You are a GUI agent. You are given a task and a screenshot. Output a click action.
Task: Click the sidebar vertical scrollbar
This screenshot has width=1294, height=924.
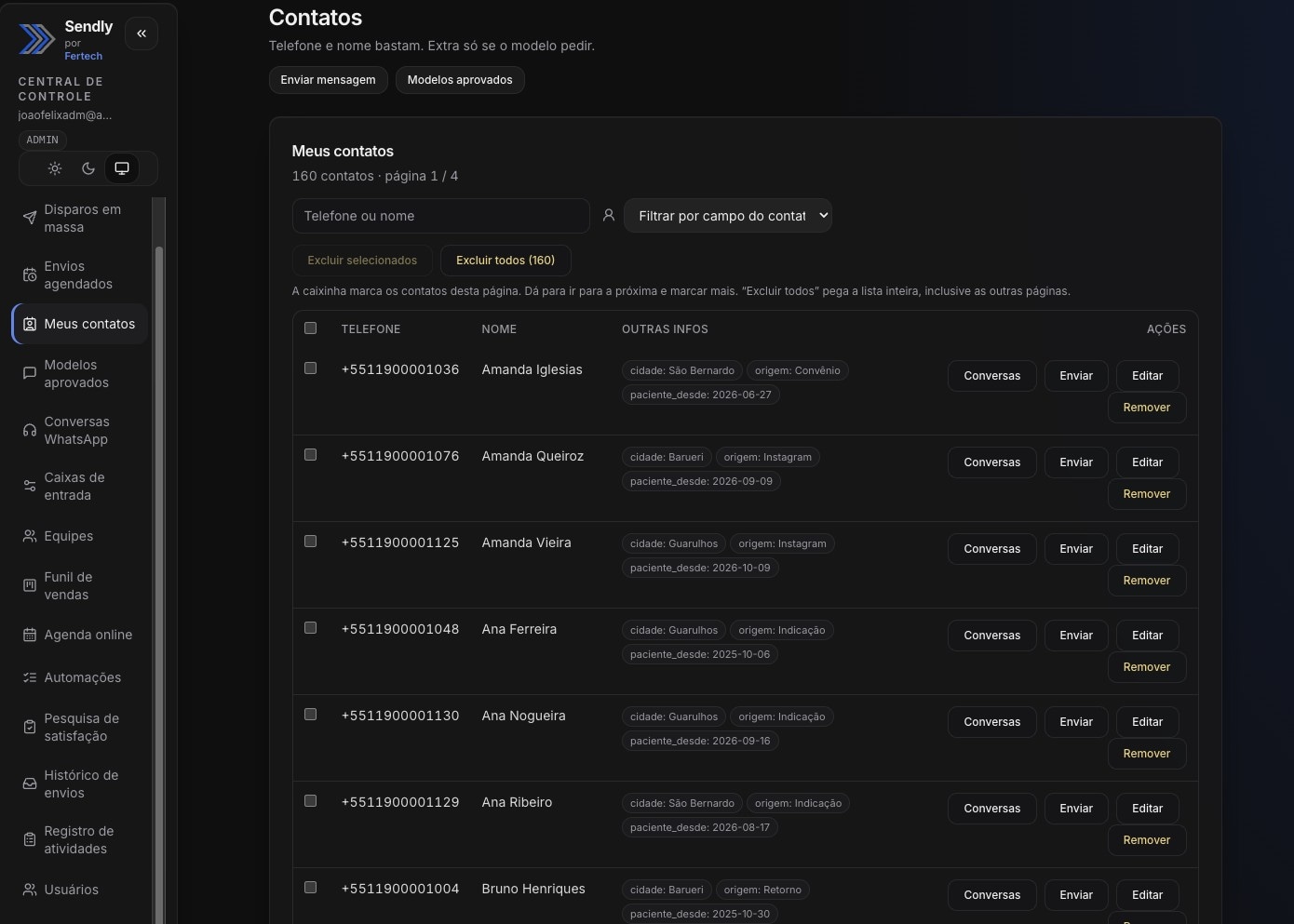[159, 586]
